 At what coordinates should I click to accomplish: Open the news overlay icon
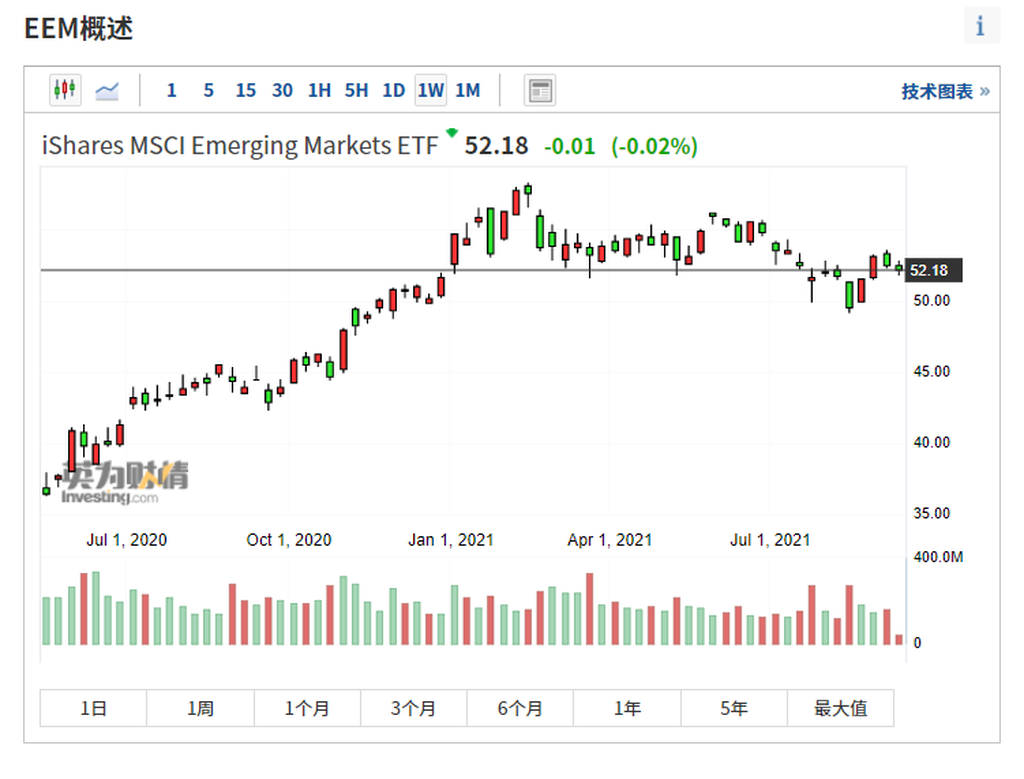(539, 90)
